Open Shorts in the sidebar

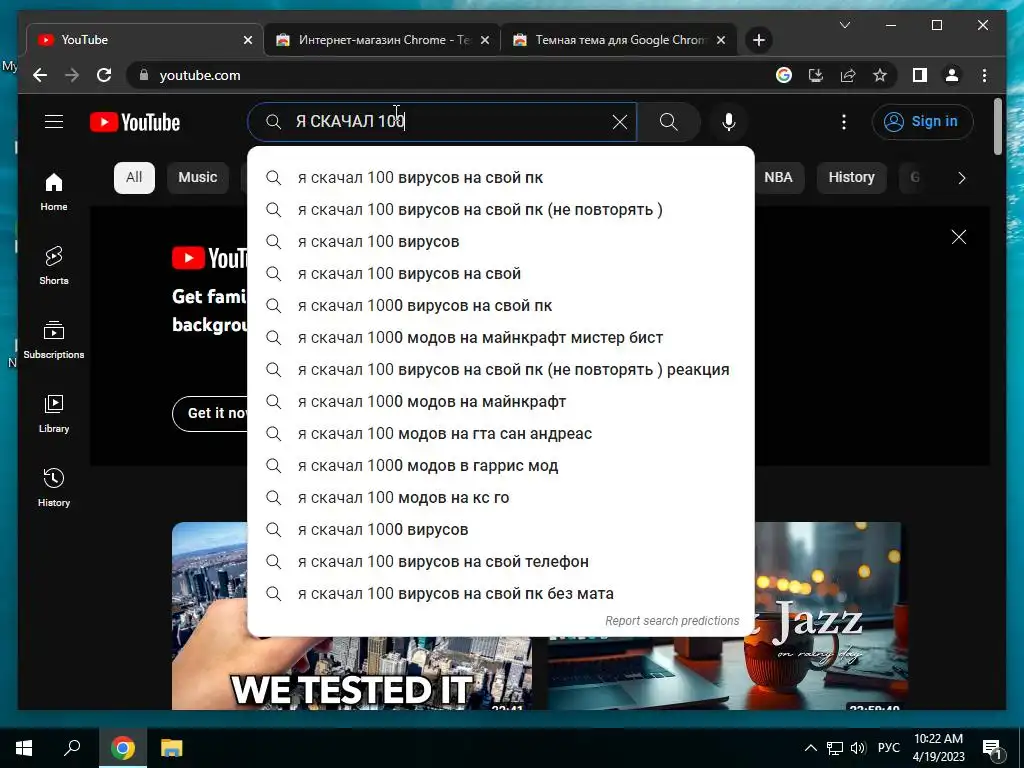point(54,266)
